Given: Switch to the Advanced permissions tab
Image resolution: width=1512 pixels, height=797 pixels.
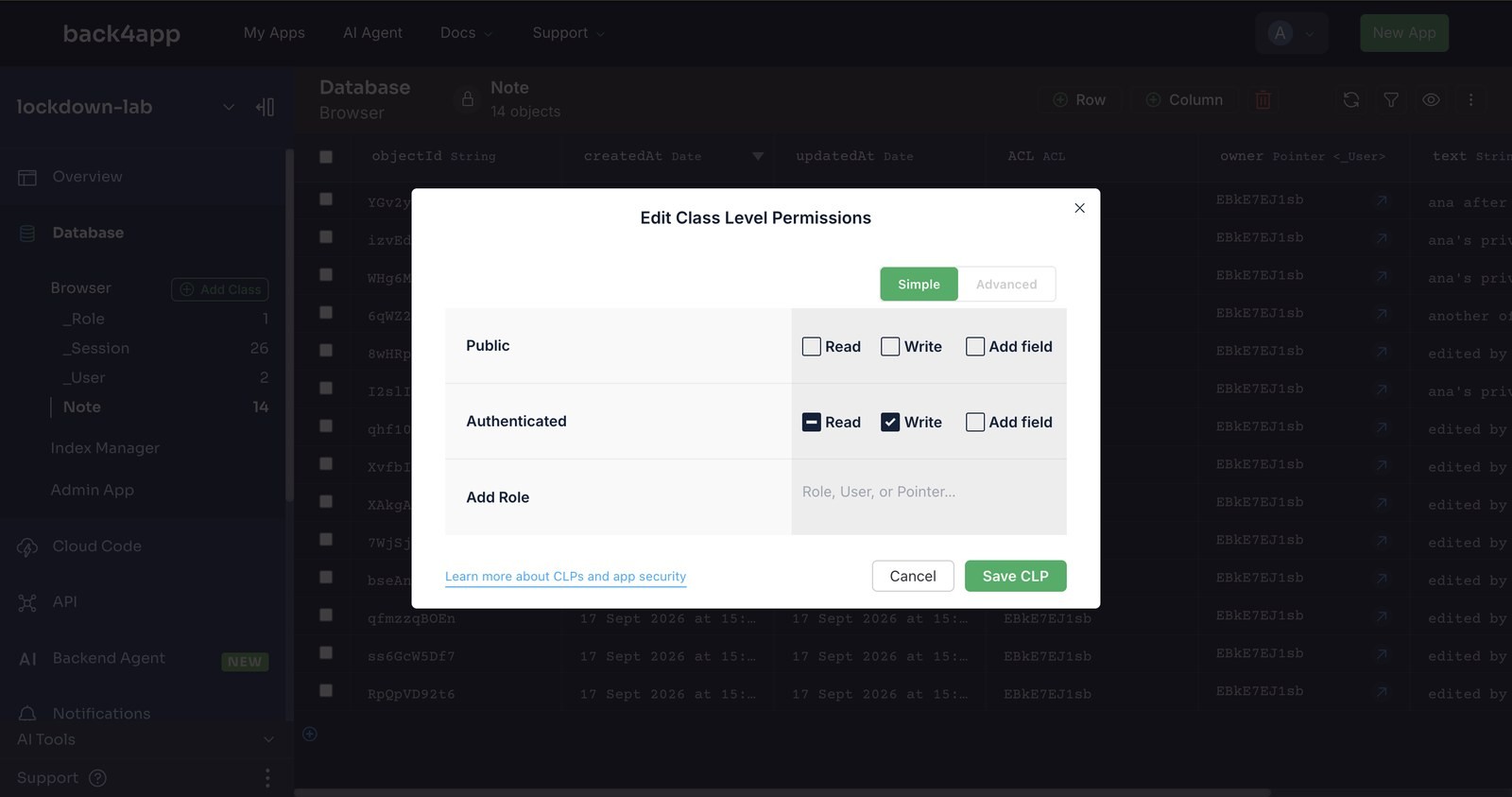Looking at the screenshot, I should [1006, 285].
